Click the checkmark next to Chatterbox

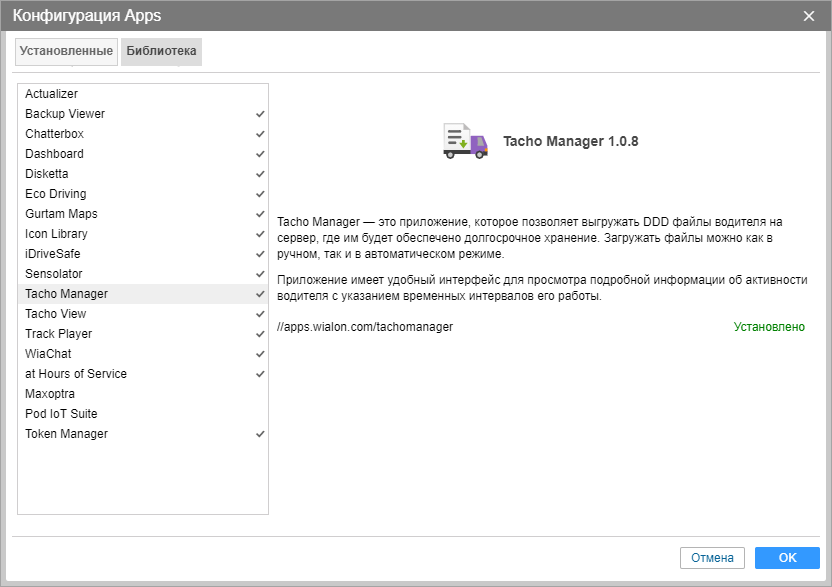pos(260,134)
